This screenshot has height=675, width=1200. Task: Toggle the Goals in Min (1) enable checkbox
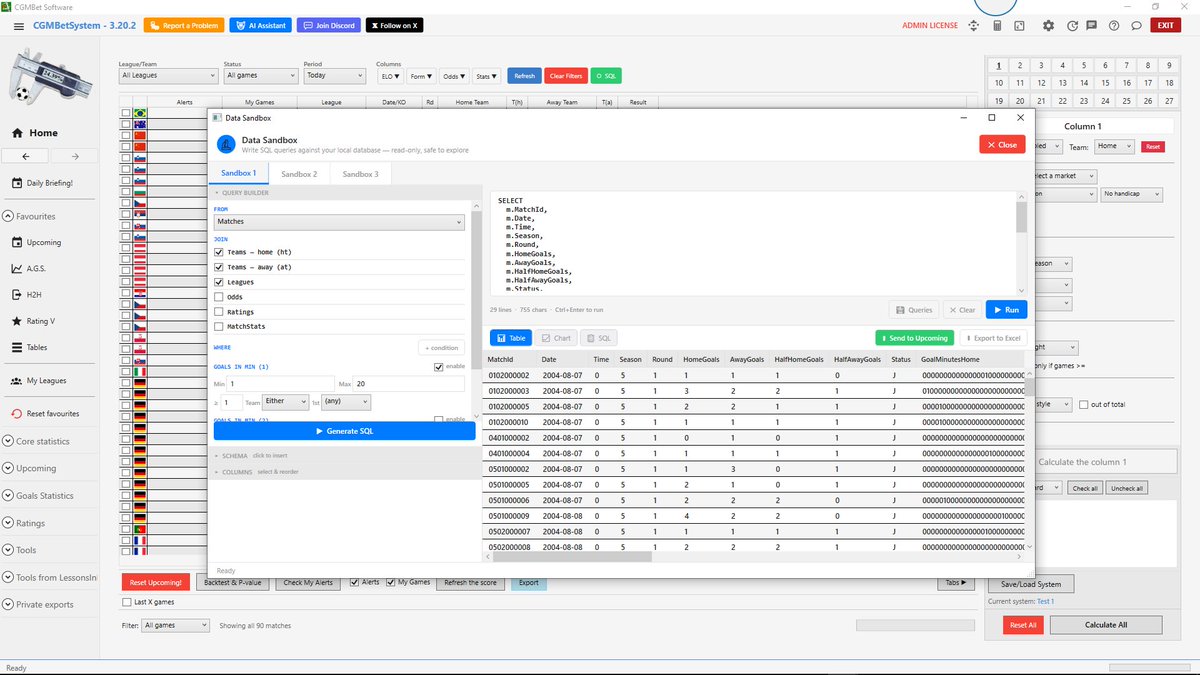coord(439,367)
